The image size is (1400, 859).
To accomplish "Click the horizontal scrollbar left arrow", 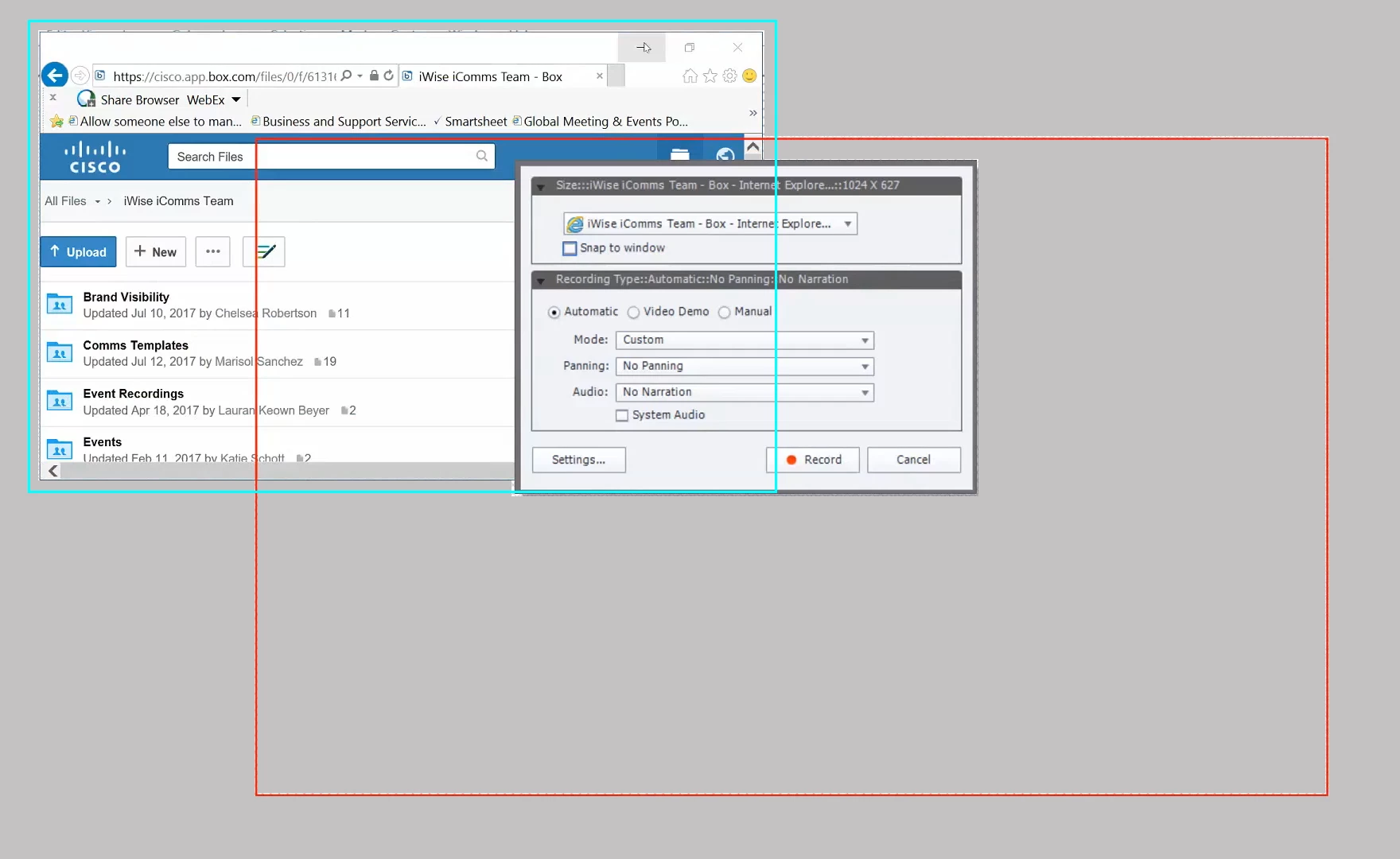I will (52, 471).
